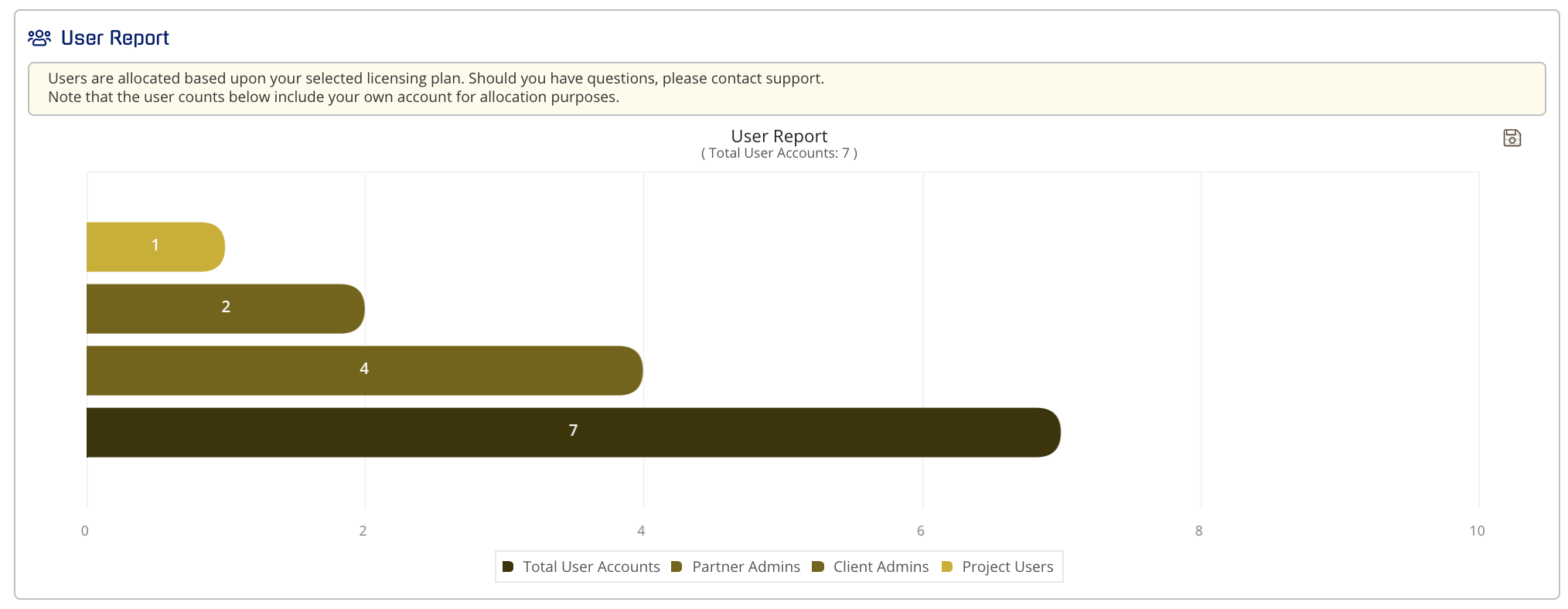Click the User Report users icon
The width and height of the screenshot is (1568, 609).
coord(39,37)
